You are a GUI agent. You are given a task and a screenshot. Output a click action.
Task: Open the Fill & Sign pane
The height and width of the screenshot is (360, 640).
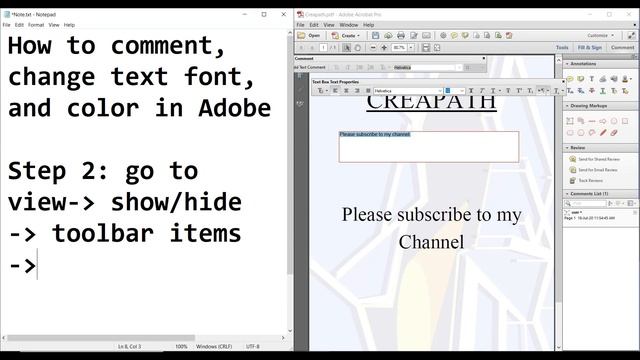click(x=590, y=48)
